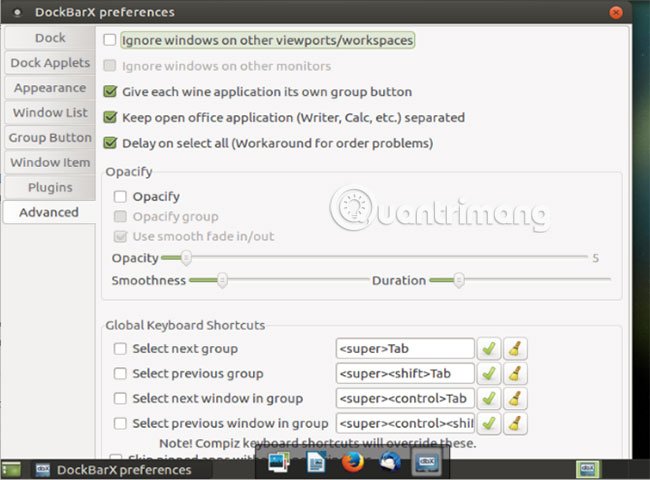Click the <super>Tab shortcut field
The height and width of the screenshot is (480, 650).
click(x=405, y=349)
